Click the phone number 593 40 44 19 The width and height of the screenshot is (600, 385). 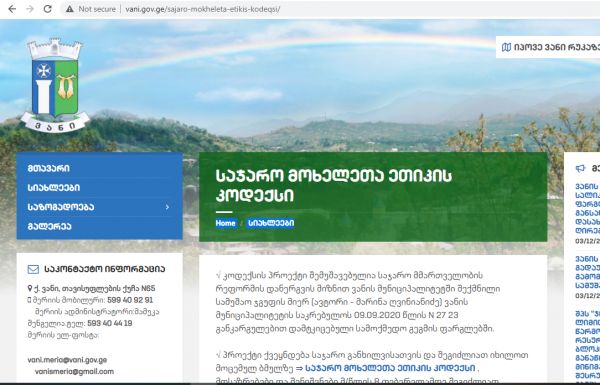(x=110, y=323)
